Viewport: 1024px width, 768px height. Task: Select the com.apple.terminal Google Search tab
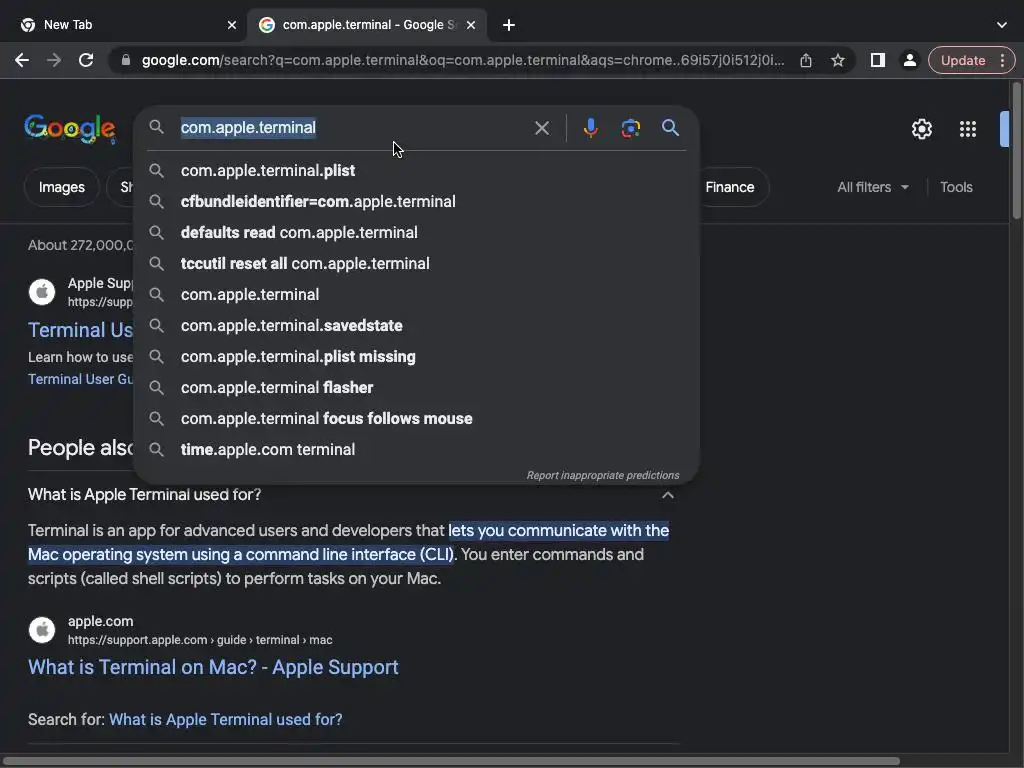tap(367, 25)
